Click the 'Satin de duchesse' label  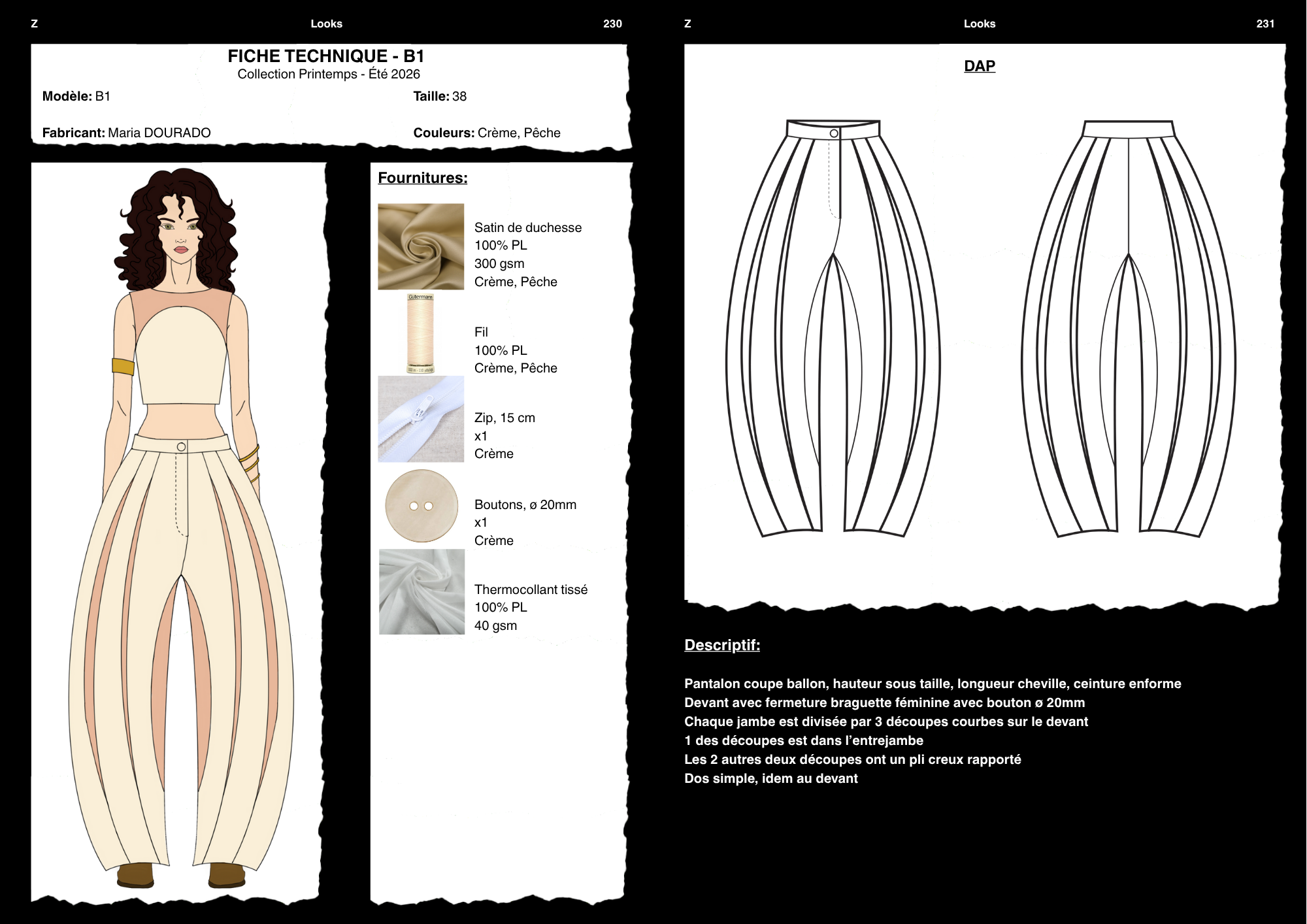coord(528,227)
